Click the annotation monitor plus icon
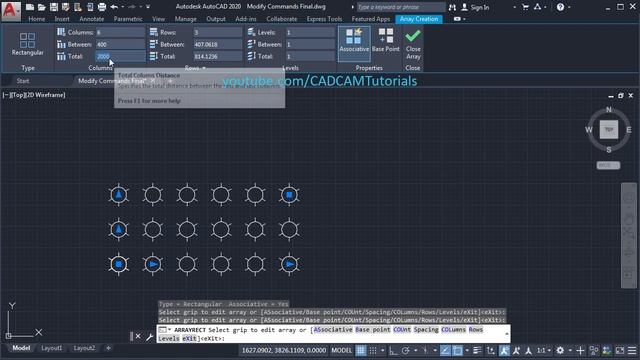Screen dimensions: 640x360 580,350
